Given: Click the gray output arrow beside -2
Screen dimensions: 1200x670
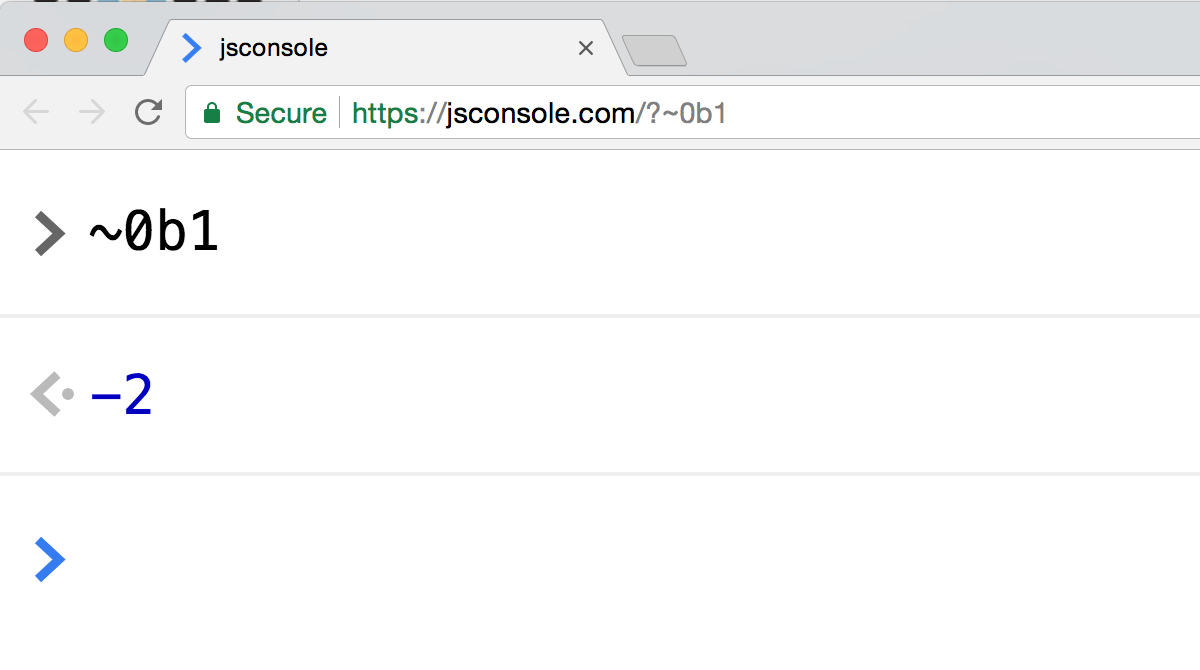Looking at the screenshot, I should click(52, 395).
